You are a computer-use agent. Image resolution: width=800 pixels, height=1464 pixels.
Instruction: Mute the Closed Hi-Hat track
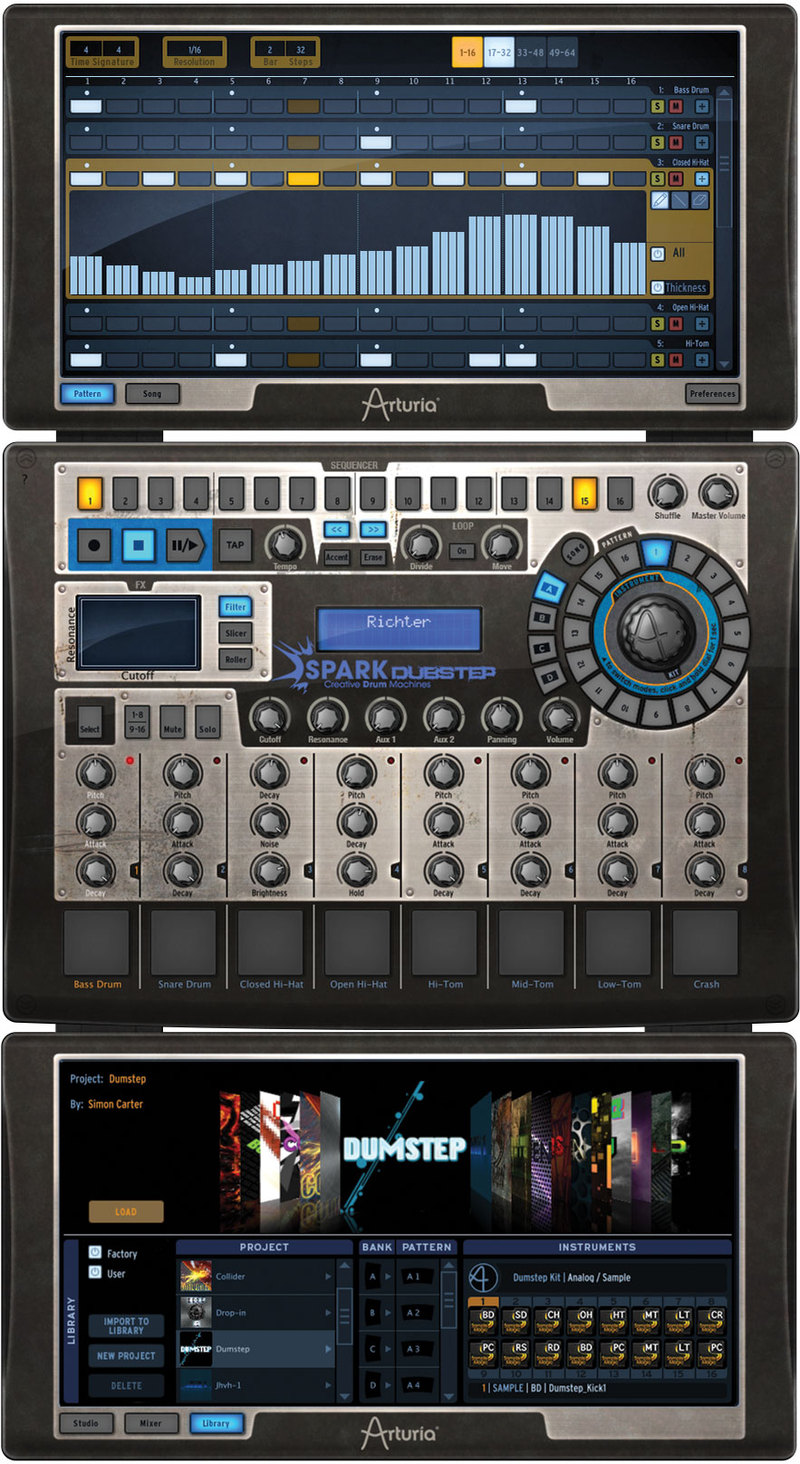[x=676, y=178]
